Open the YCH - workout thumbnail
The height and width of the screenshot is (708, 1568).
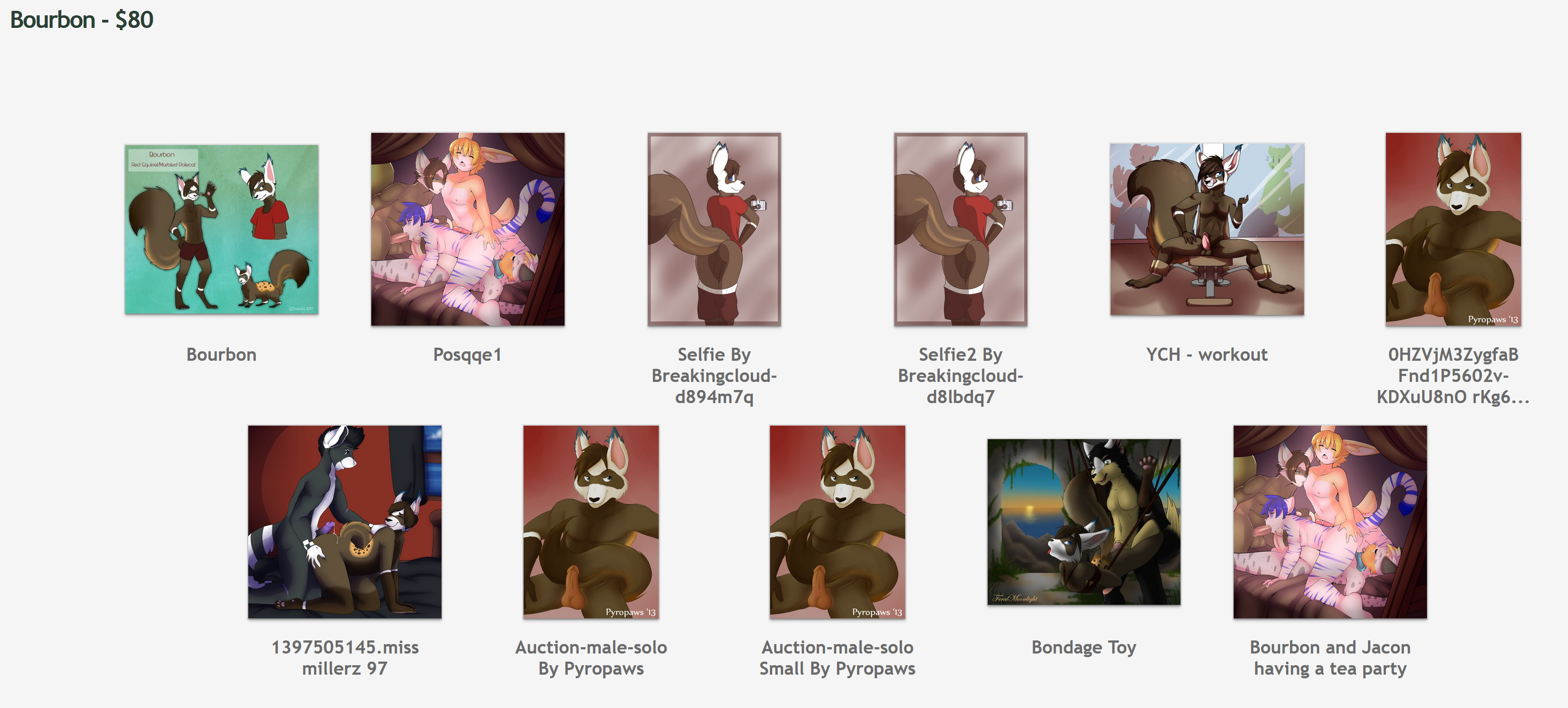pyautogui.click(x=1207, y=229)
